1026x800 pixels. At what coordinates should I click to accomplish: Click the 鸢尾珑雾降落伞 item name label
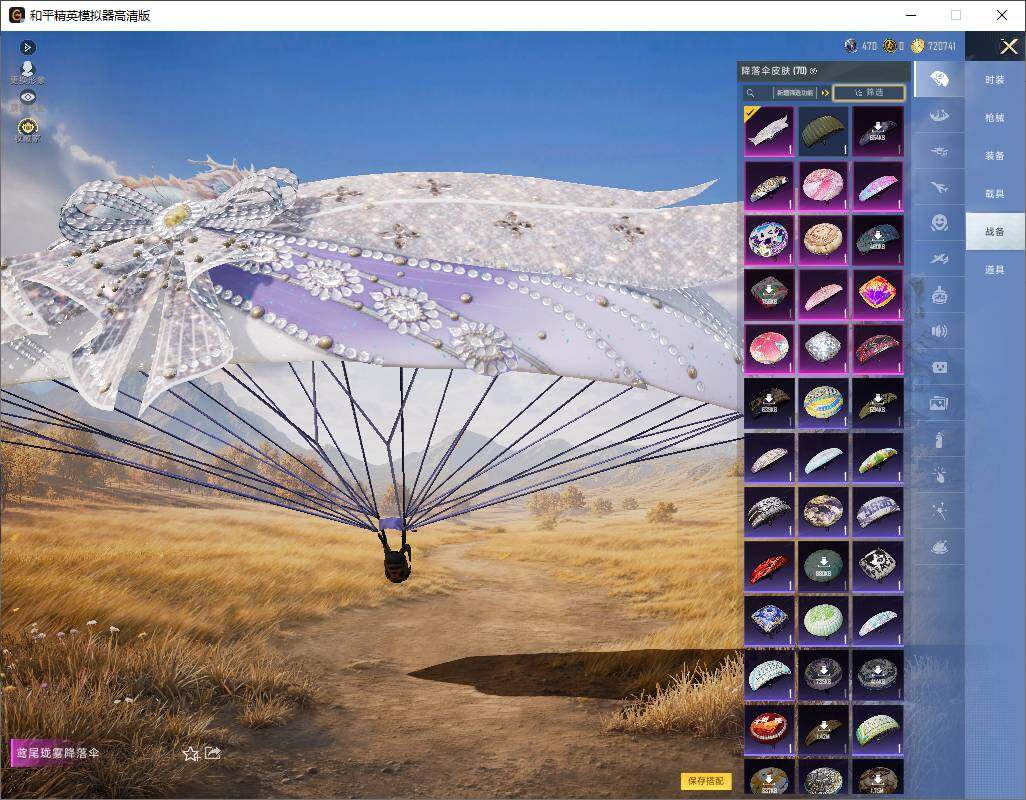pyautogui.click(x=58, y=753)
